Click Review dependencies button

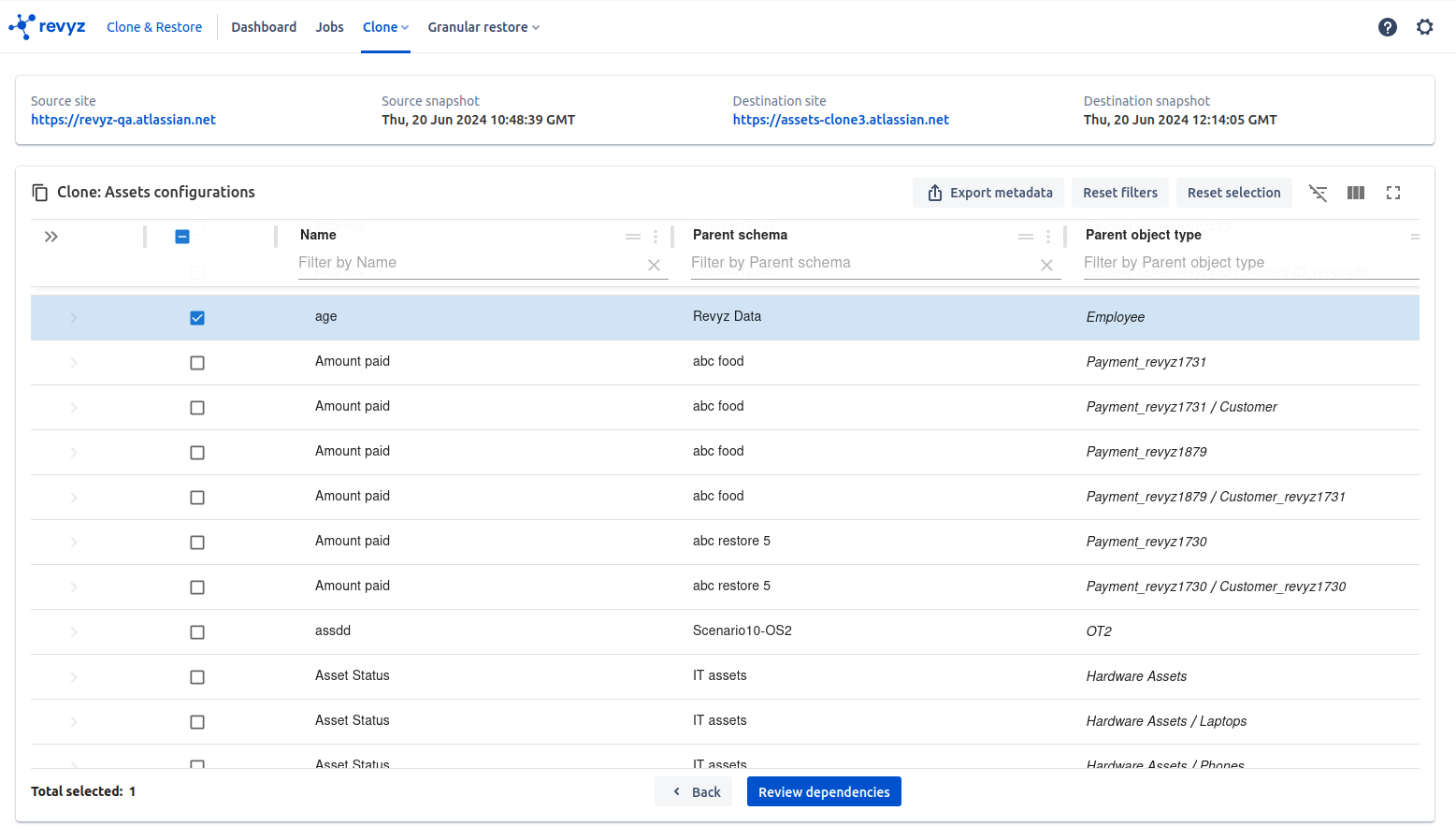(x=824, y=791)
